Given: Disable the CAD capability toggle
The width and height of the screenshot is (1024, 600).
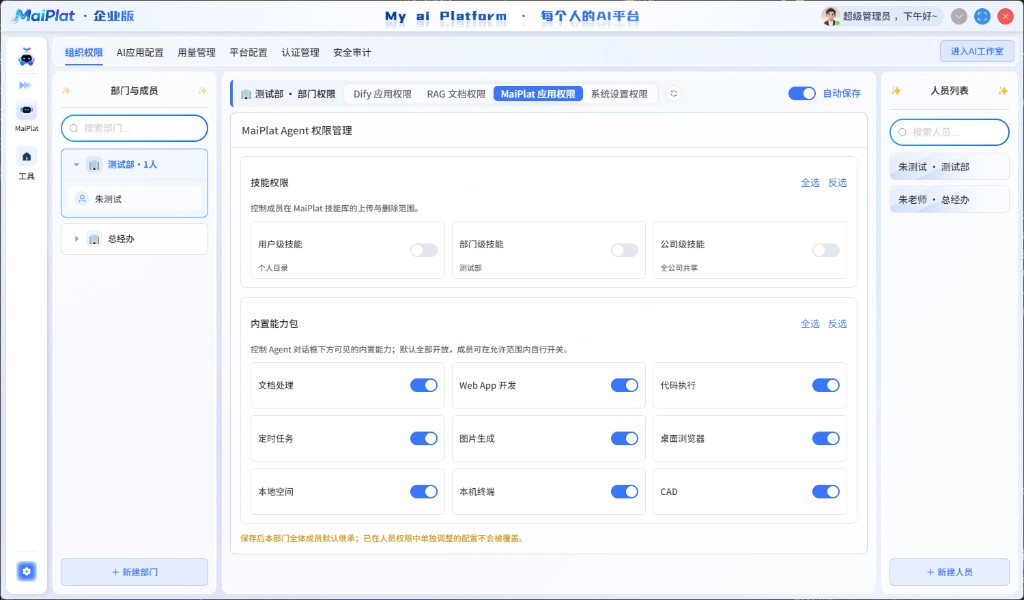Looking at the screenshot, I should coord(825,492).
